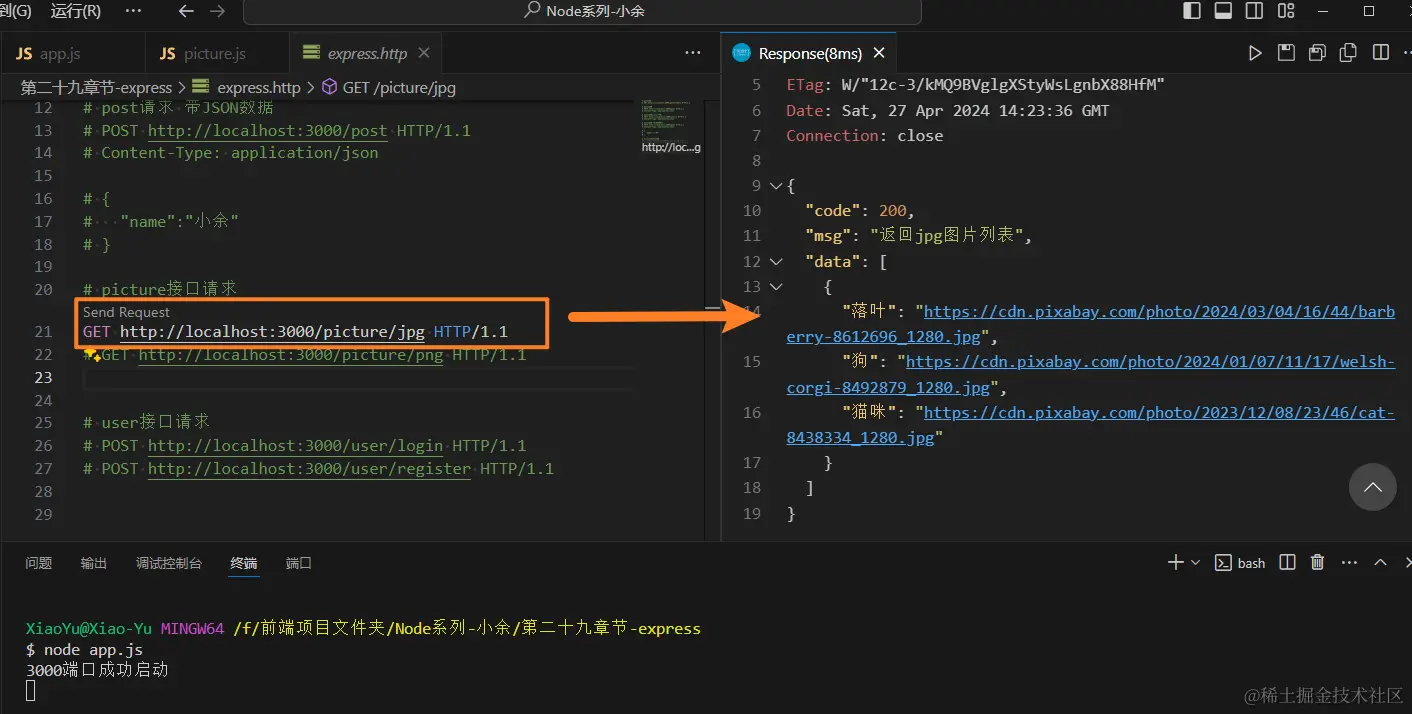Add new terminal with plus icon
The height and width of the screenshot is (714, 1412).
coord(1176,563)
